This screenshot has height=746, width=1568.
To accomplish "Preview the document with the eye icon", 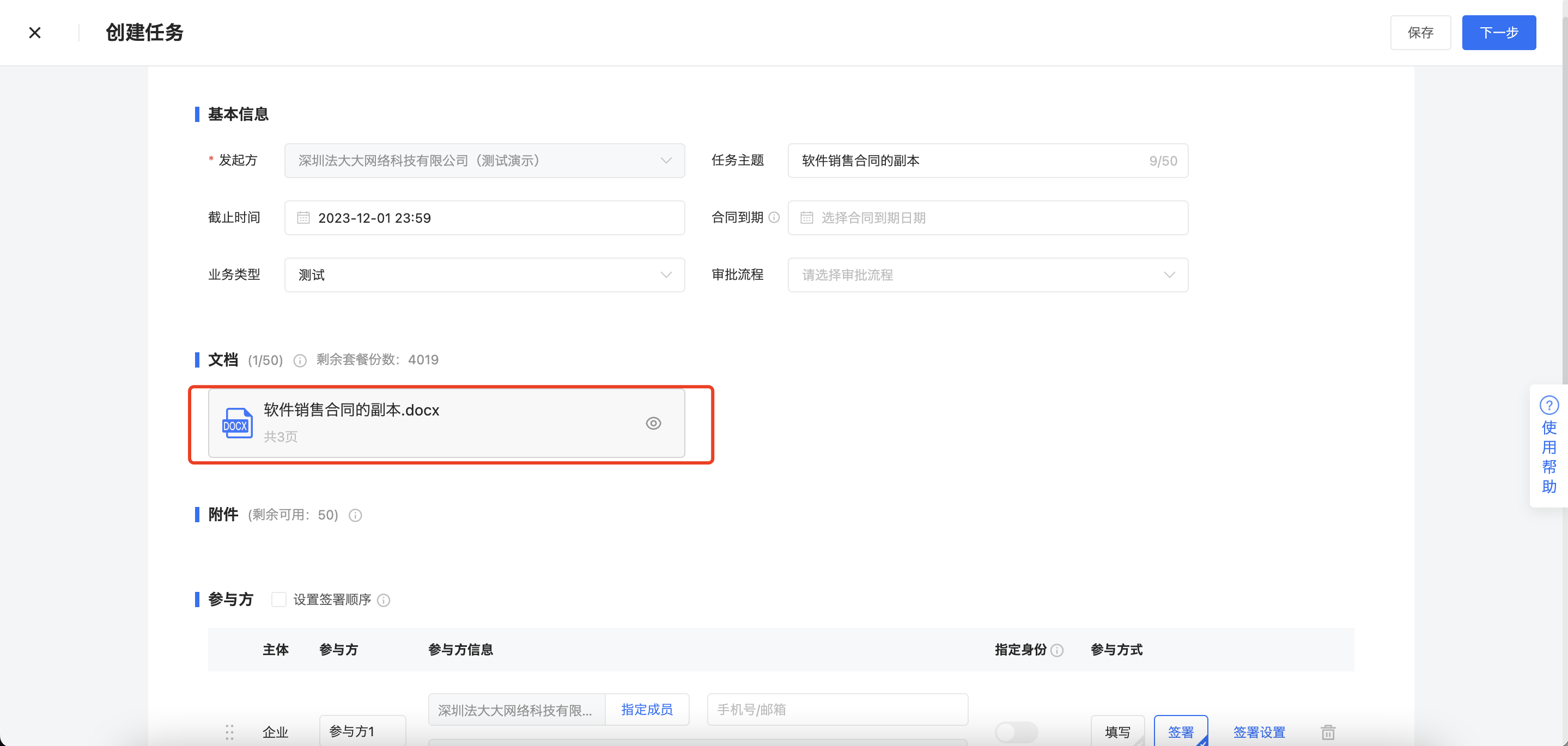I will coord(653,424).
